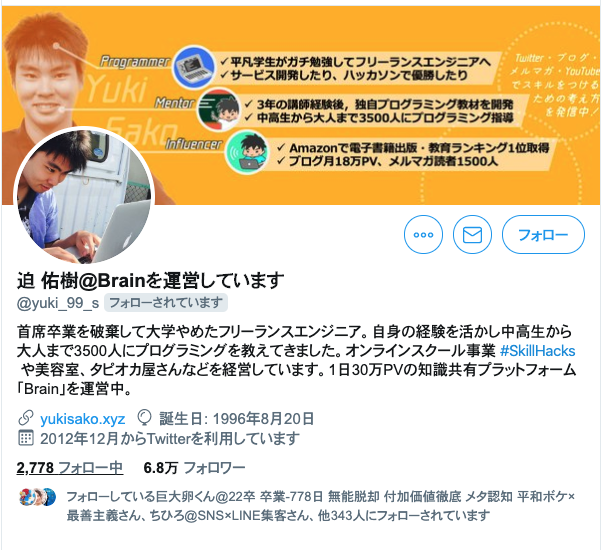The image size is (602, 550).
Task: Click the Influencer green icon in banner
Action: click(x=246, y=153)
